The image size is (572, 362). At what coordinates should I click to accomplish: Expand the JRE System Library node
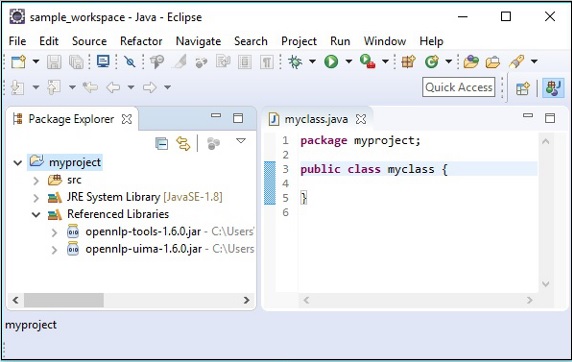(x=36, y=198)
